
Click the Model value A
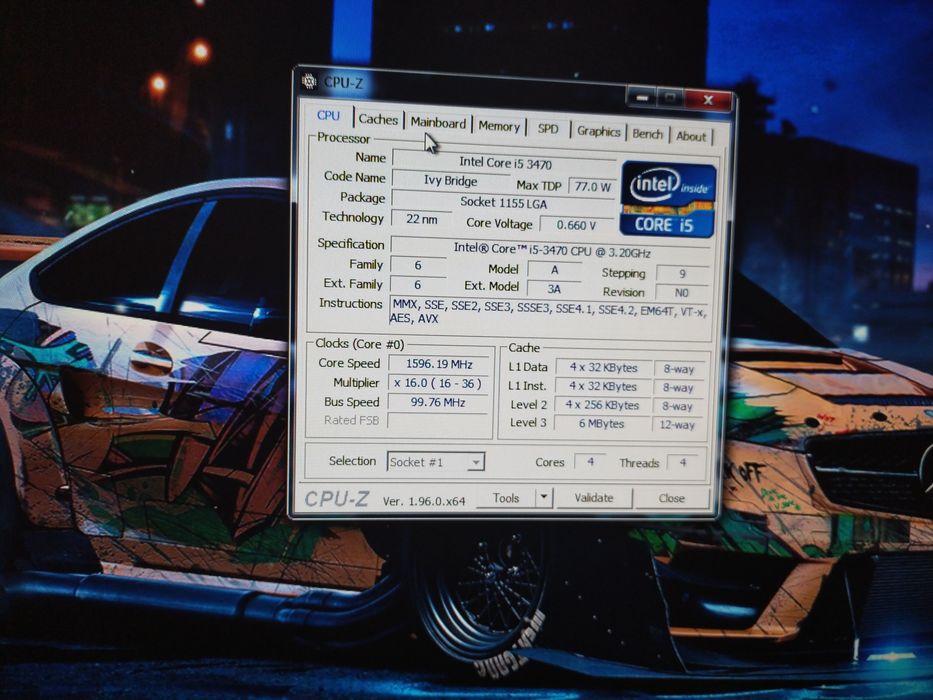[x=555, y=270]
